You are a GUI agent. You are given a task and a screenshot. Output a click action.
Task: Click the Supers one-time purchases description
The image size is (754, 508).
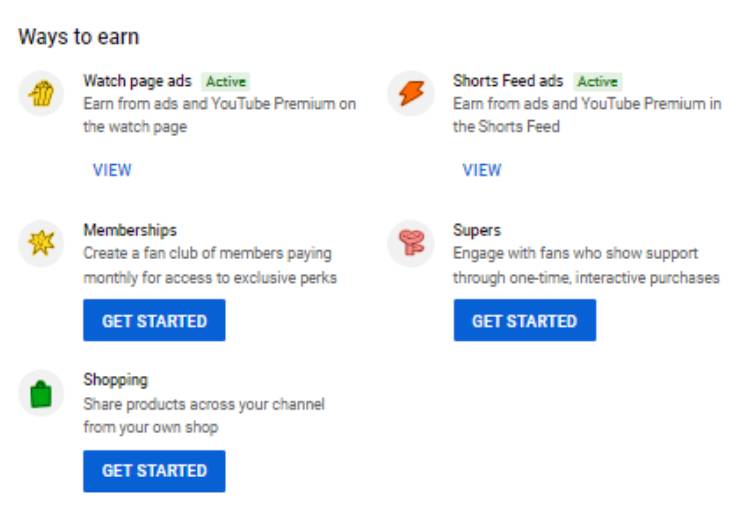pos(586,266)
